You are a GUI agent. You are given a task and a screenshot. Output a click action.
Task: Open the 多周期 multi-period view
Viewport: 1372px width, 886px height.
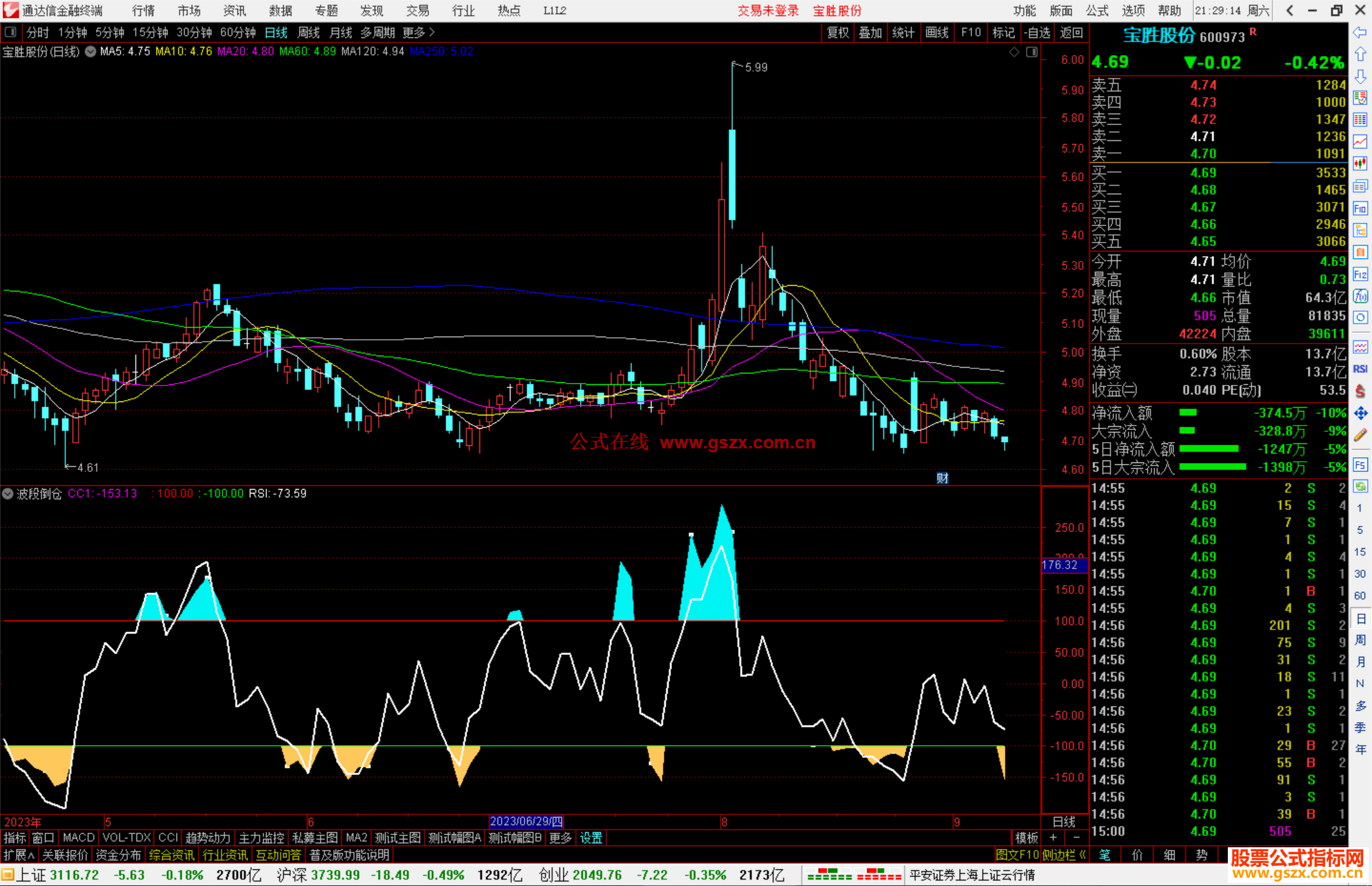click(378, 32)
